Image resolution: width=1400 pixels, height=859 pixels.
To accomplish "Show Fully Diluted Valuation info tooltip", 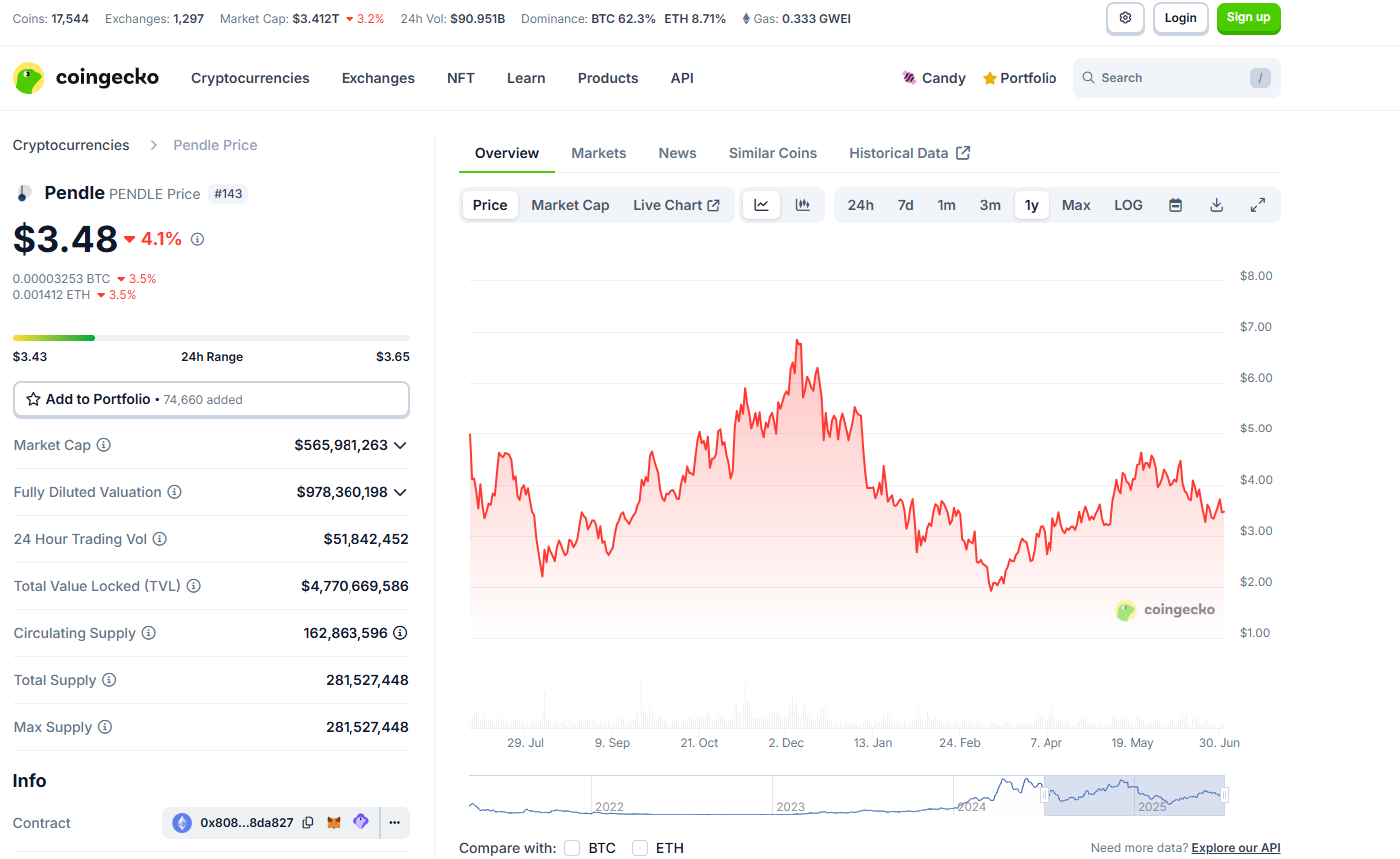I will coord(174,492).
